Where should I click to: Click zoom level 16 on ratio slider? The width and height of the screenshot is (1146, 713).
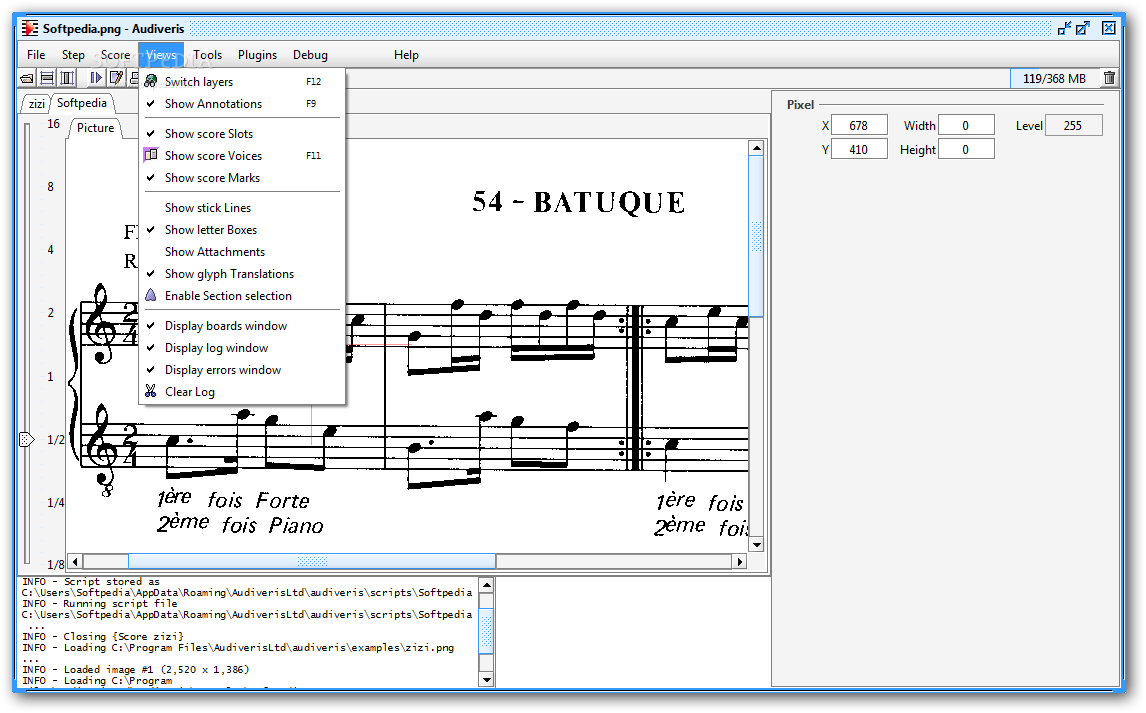tap(53, 123)
